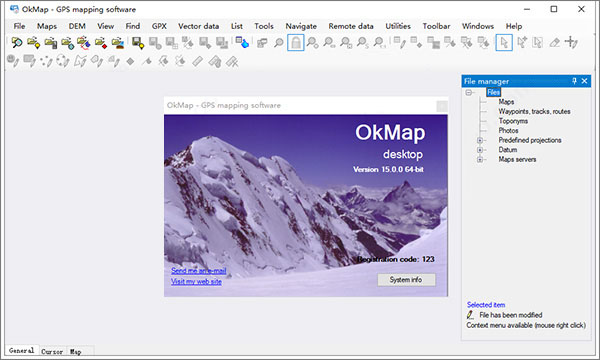This screenshot has height=360, width=600.
Task: Click the Visit my web site link
Action: point(196,281)
